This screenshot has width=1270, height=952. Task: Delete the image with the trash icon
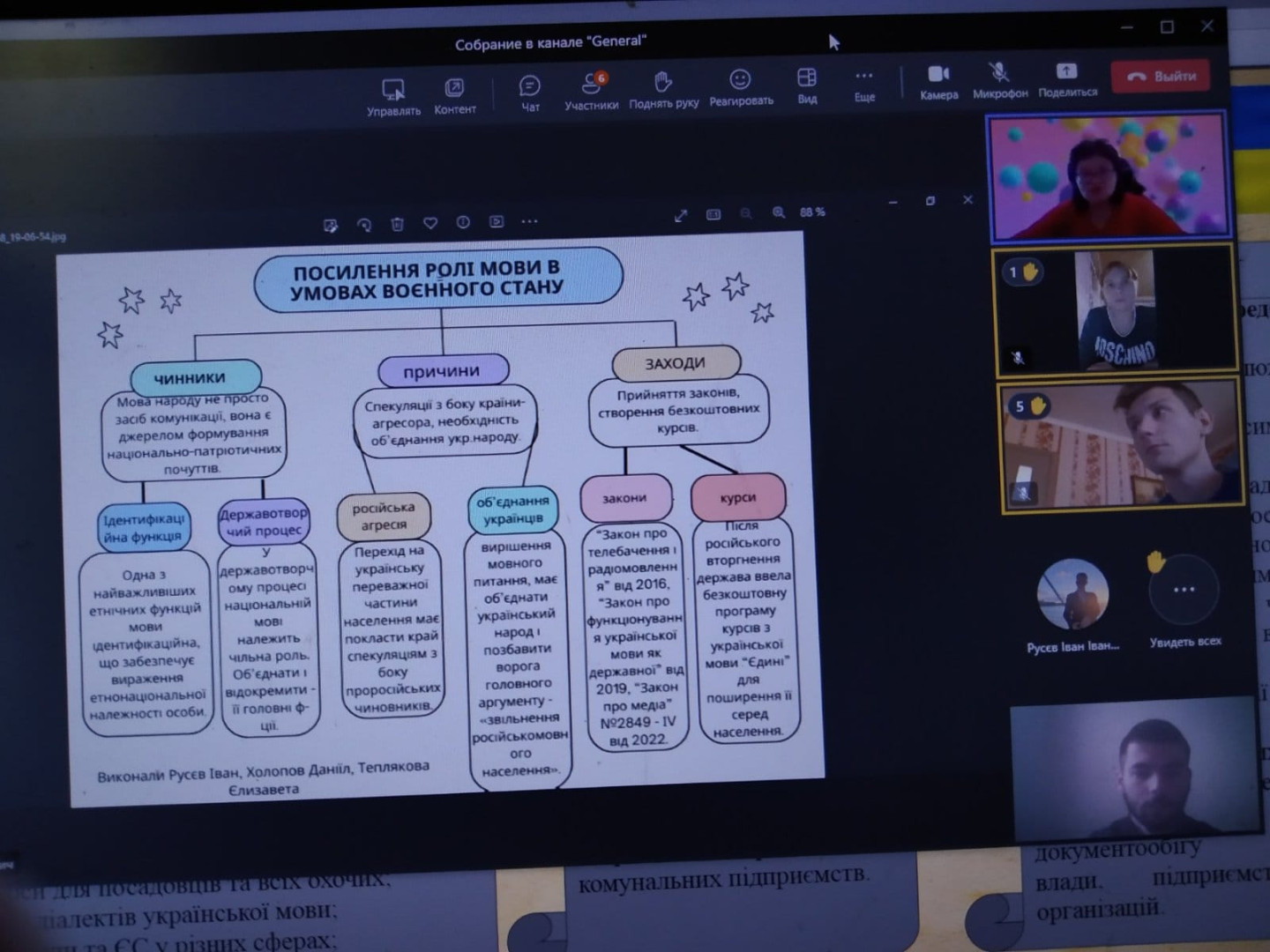coord(397,223)
